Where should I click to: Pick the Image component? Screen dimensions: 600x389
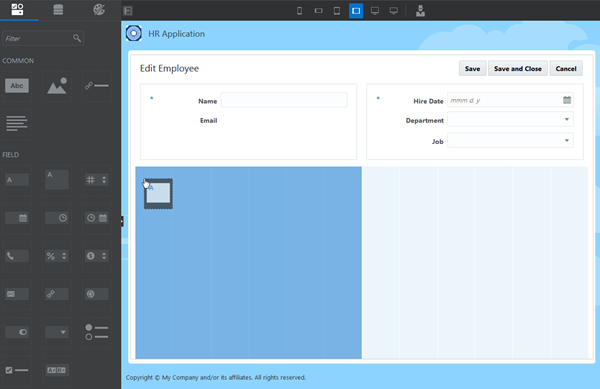pyautogui.click(x=57, y=86)
